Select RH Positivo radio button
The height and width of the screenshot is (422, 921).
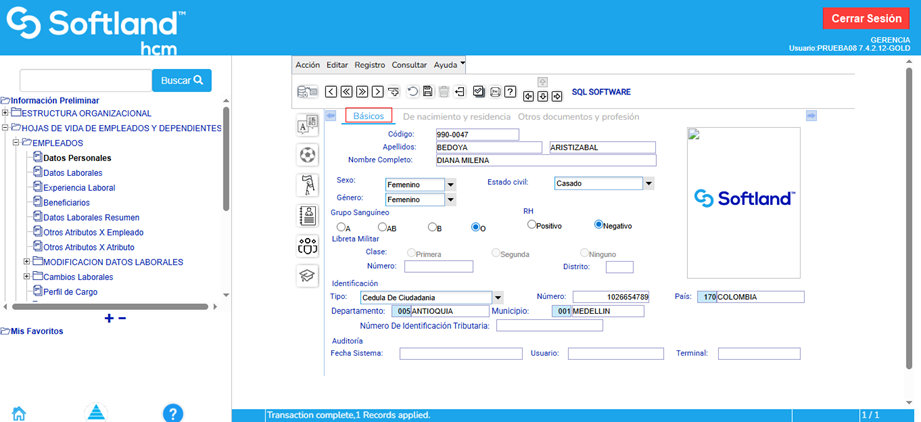coord(532,225)
